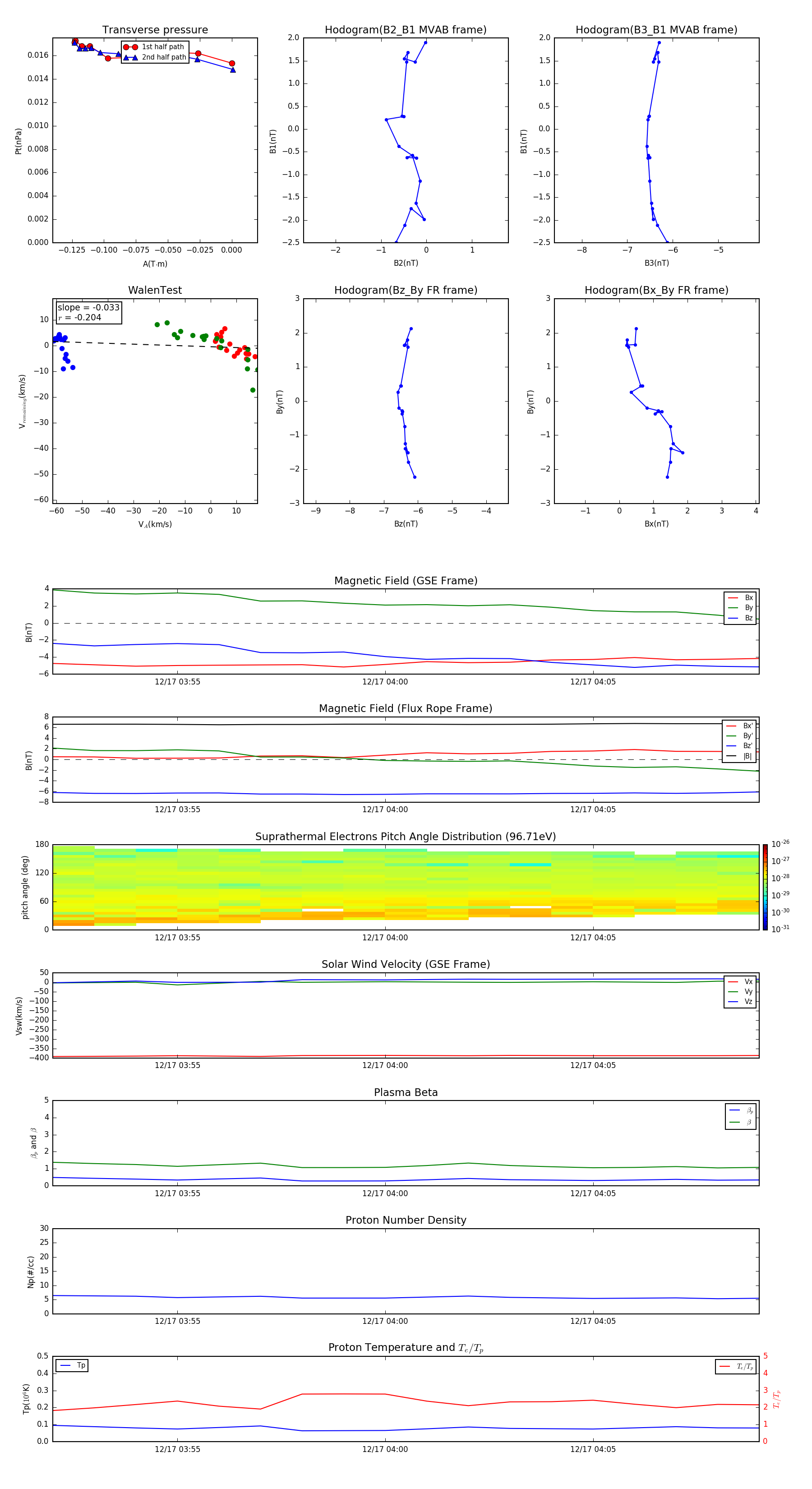Select the Te/Tp legend entry
This screenshot has height=1489, width=812.
pyautogui.click(x=736, y=1366)
